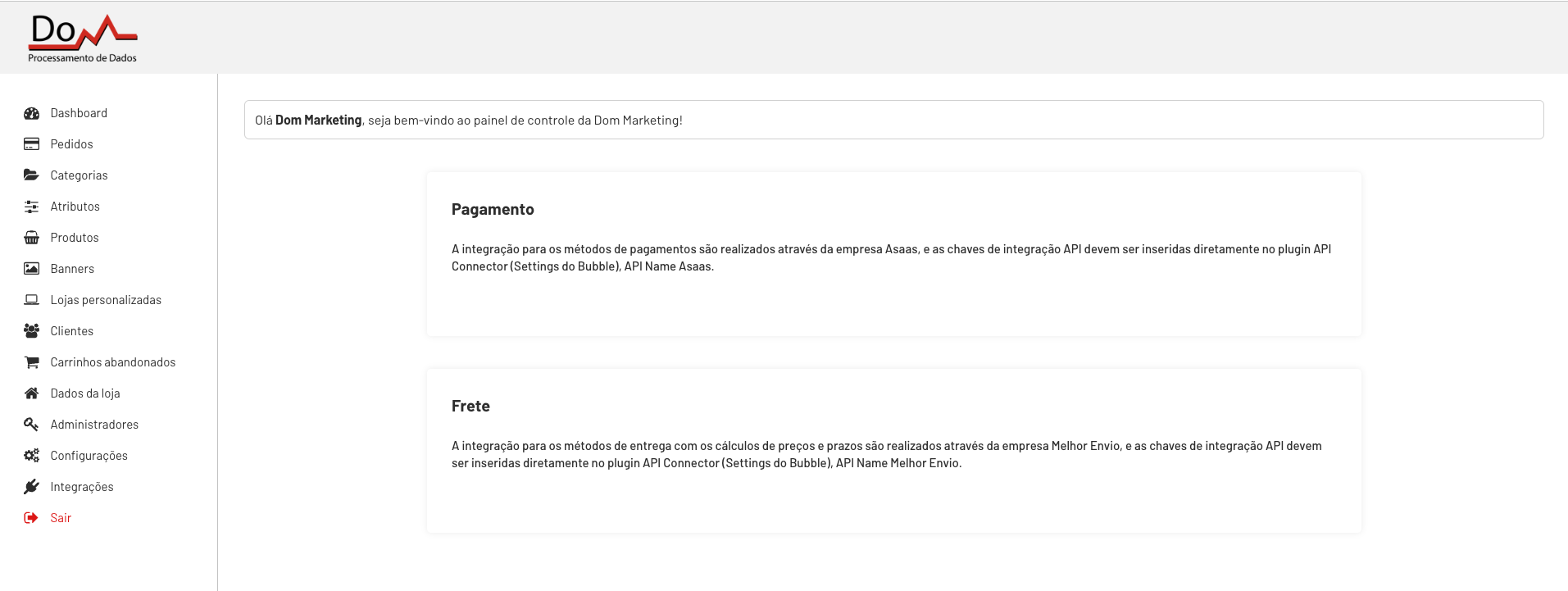Screen dimensions: 1568x591
Task: Select Carrinhos abandonados menu entry
Action: pyautogui.click(x=113, y=362)
